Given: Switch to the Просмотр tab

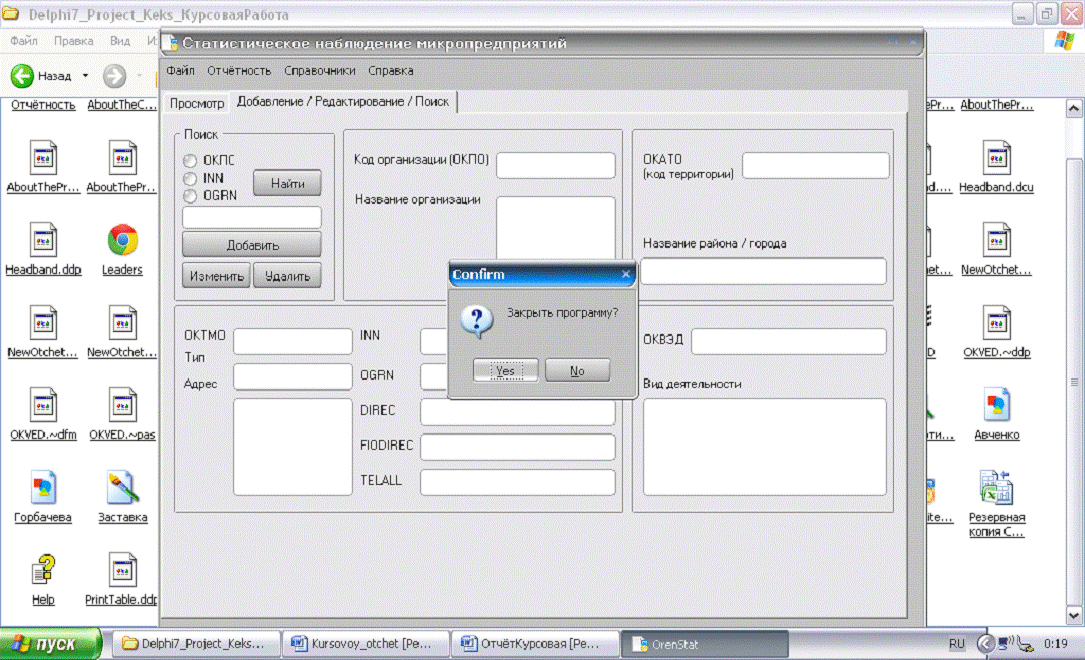Looking at the screenshot, I should [x=197, y=103].
